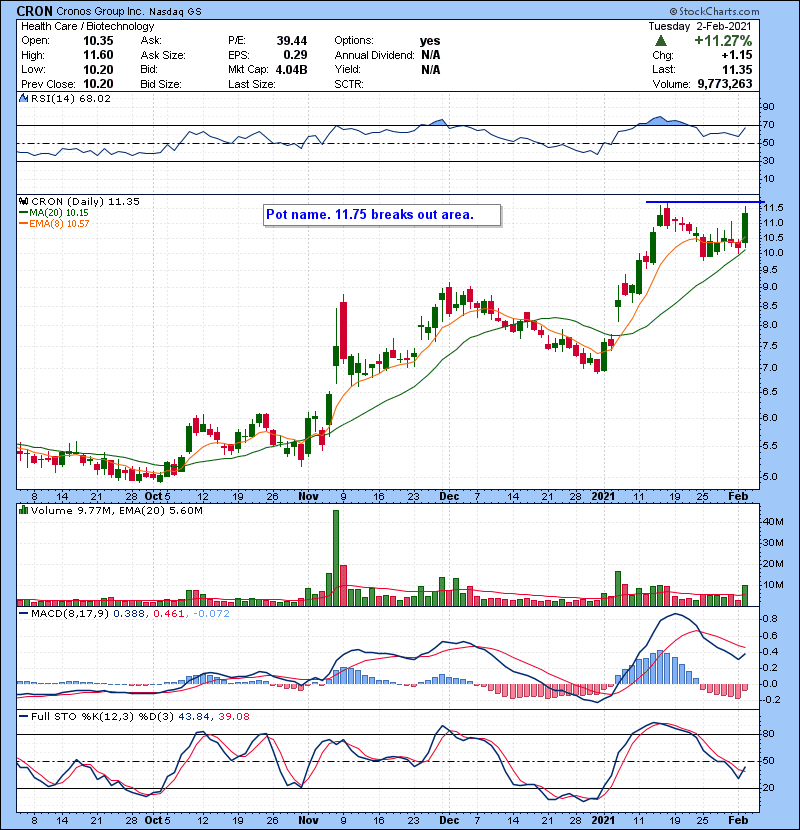Click the stochastic %K value 43.84
The image size is (800, 830).
[193, 716]
